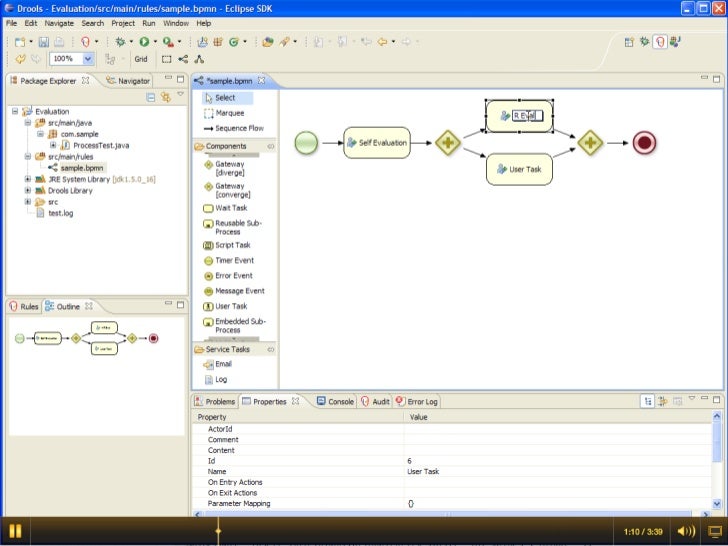Switch to the Console tab

point(335,402)
